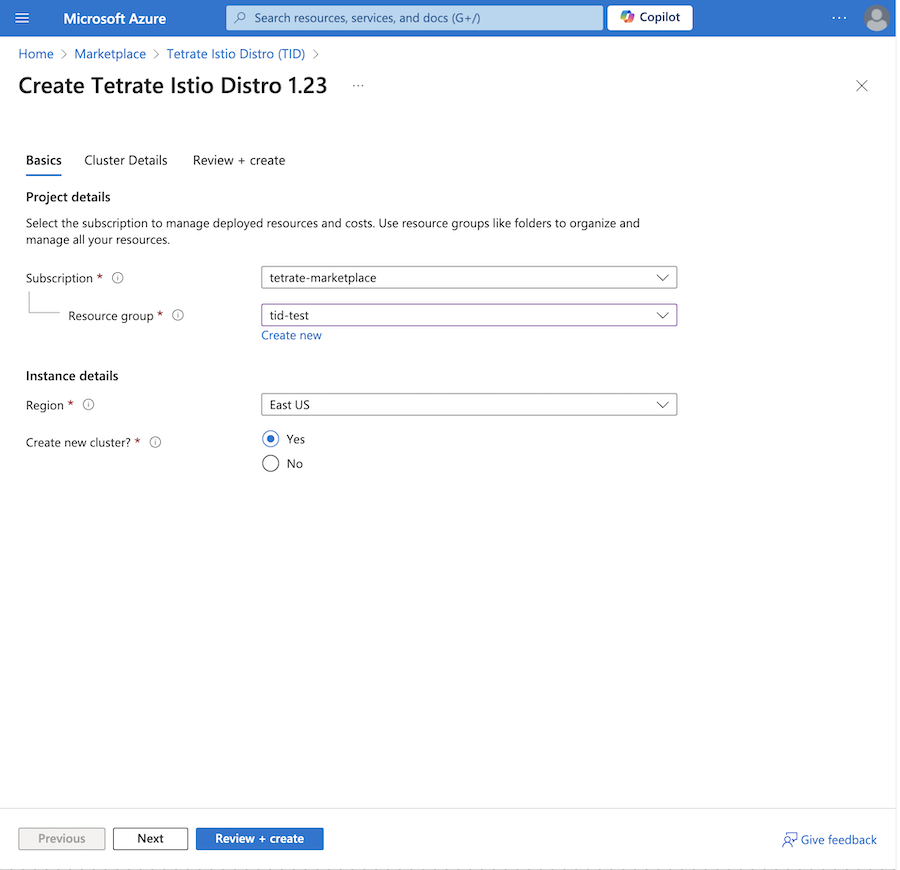Go to Marketplace breadcrumb
Viewport: 900px width, 870px height.
click(x=110, y=54)
